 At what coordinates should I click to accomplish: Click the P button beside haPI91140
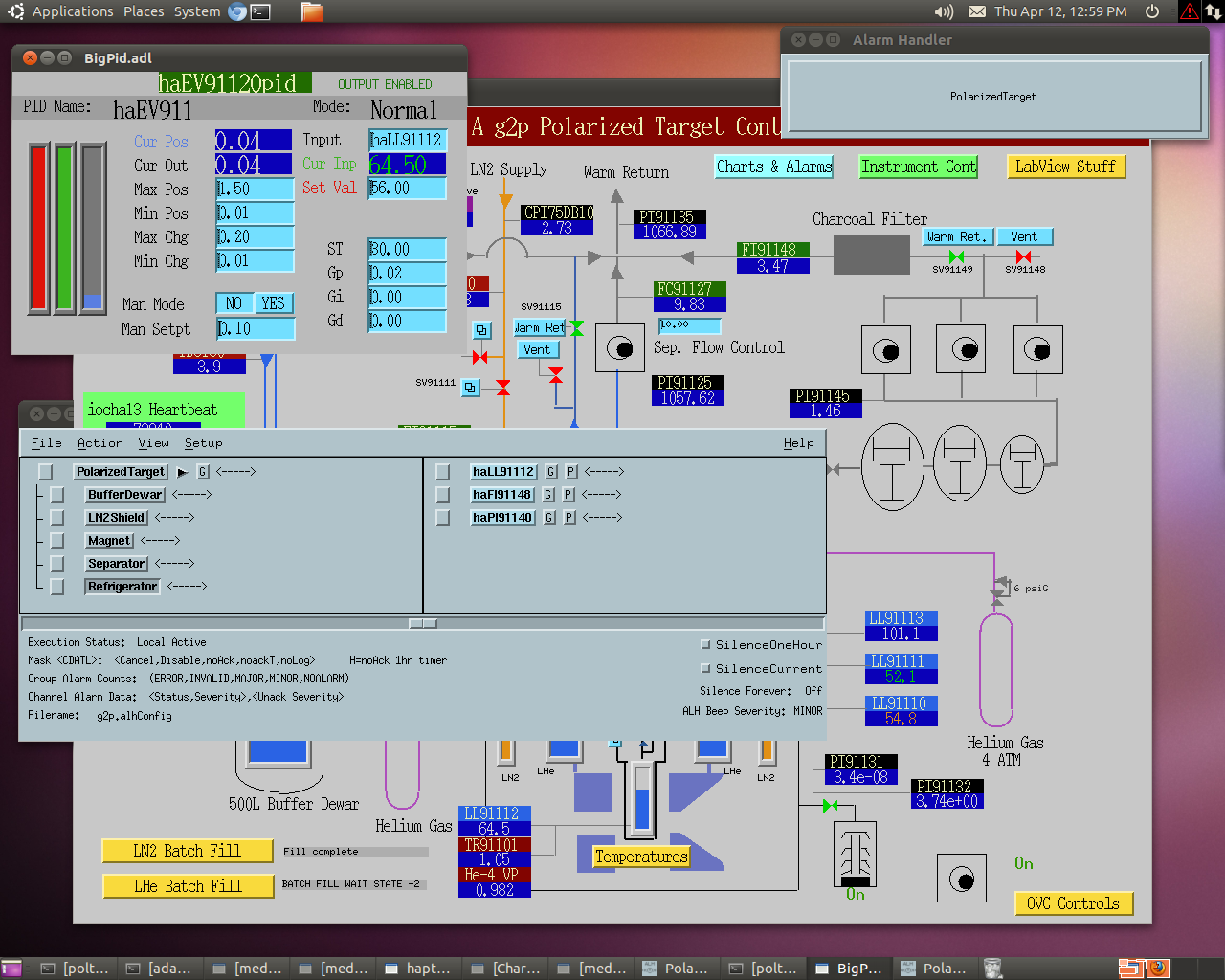pos(569,518)
